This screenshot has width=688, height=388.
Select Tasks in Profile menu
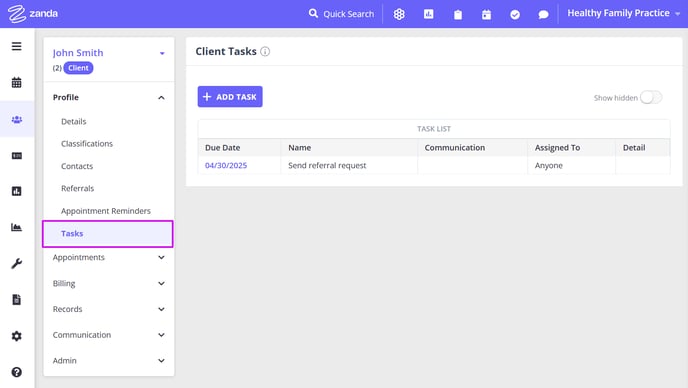point(108,234)
